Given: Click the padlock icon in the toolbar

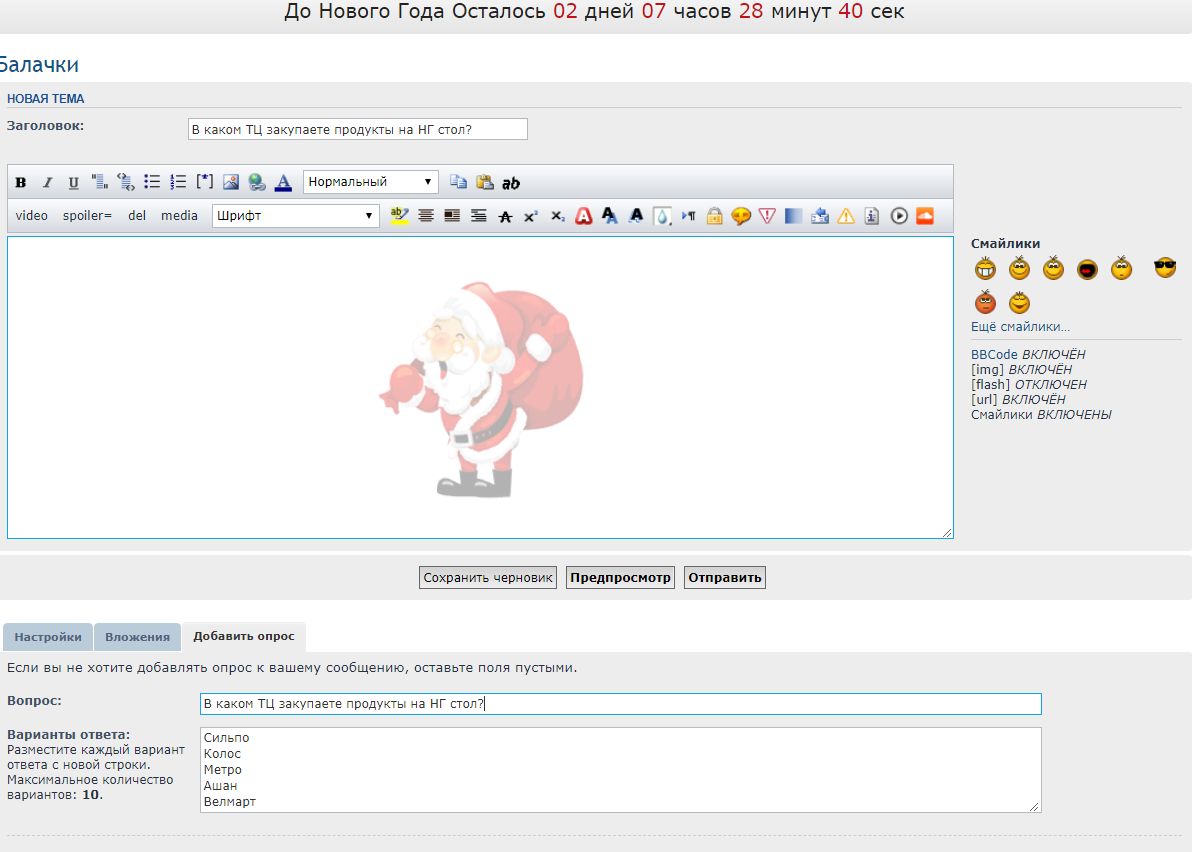Looking at the screenshot, I should point(714,216).
